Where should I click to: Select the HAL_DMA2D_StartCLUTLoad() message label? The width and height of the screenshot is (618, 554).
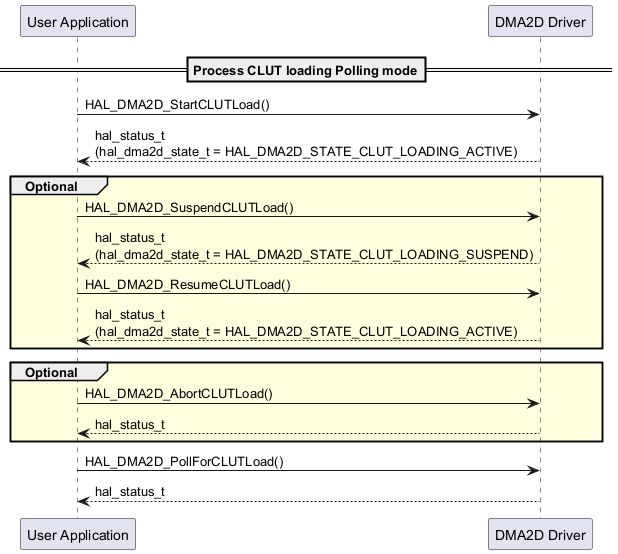pyautogui.click(x=178, y=104)
